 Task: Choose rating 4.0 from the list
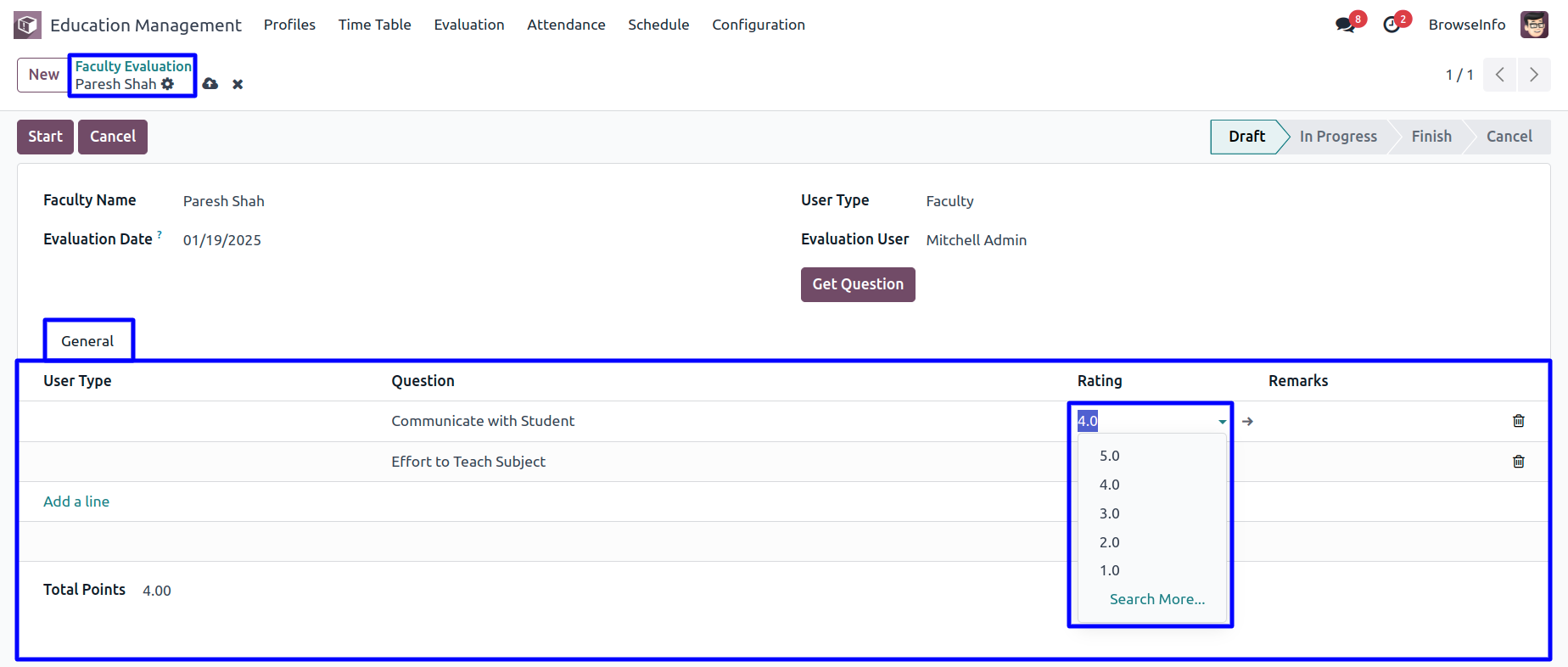click(1152, 485)
